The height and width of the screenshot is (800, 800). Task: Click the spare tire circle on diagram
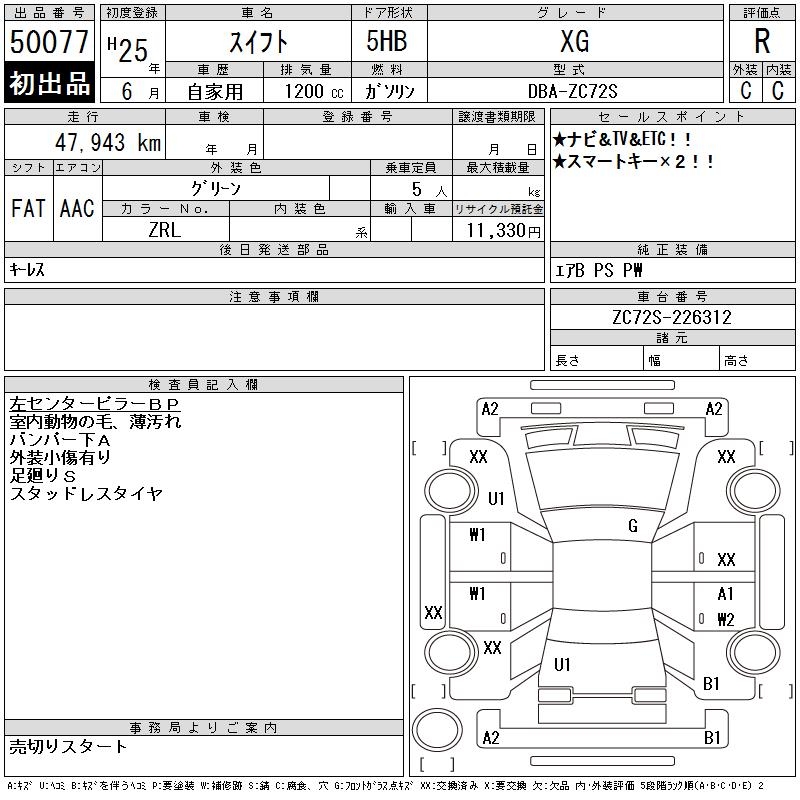[437, 729]
